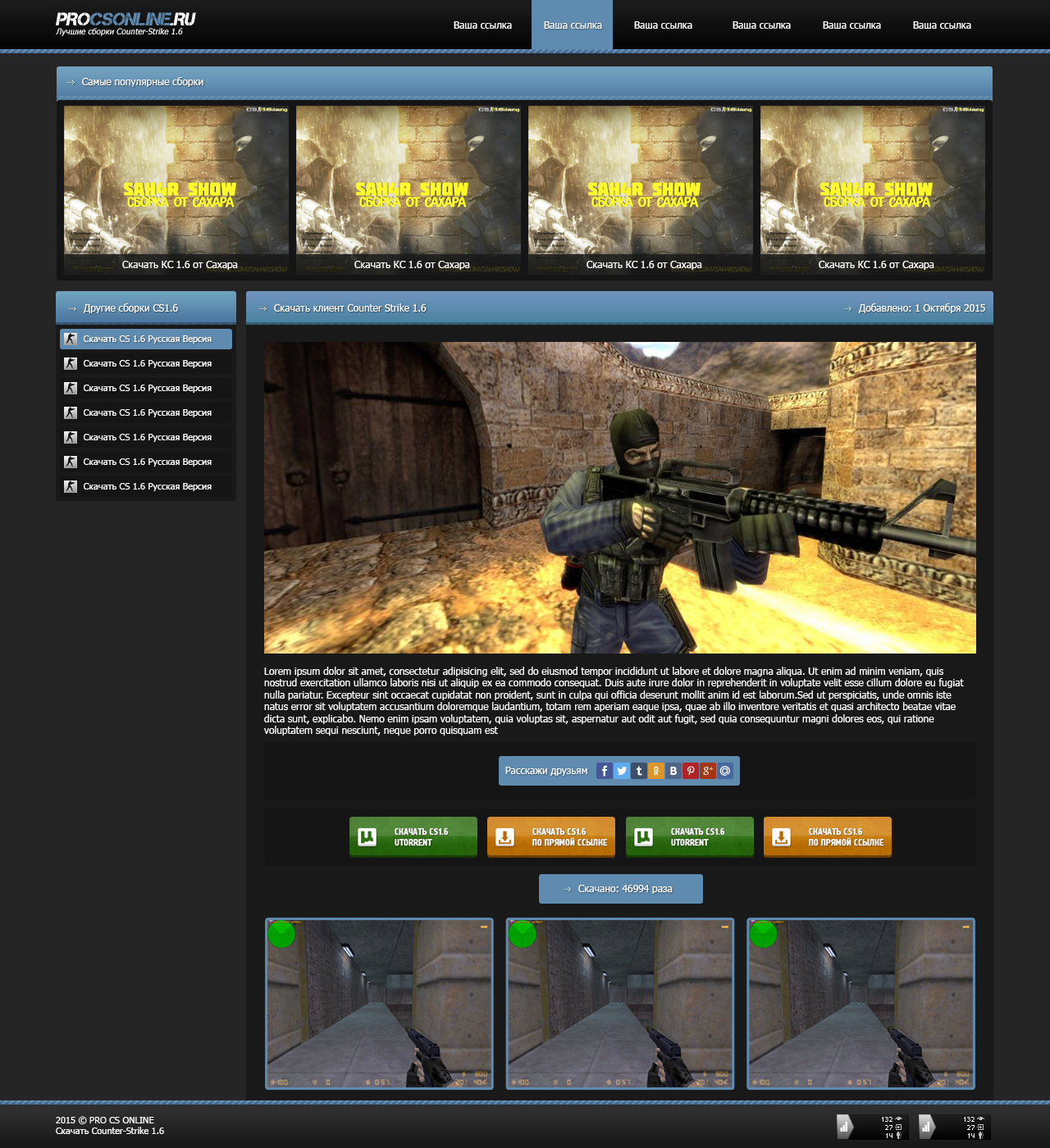Click the leftmost green uTorrent download button
This screenshot has height=1148, width=1050.
[x=413, y=836]
